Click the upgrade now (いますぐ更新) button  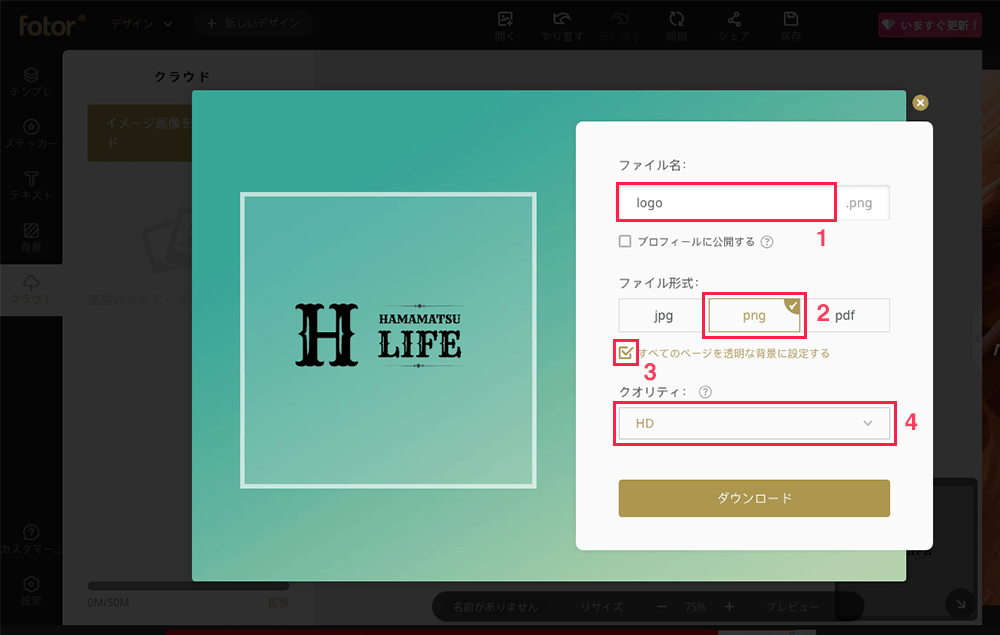point(930,25)
